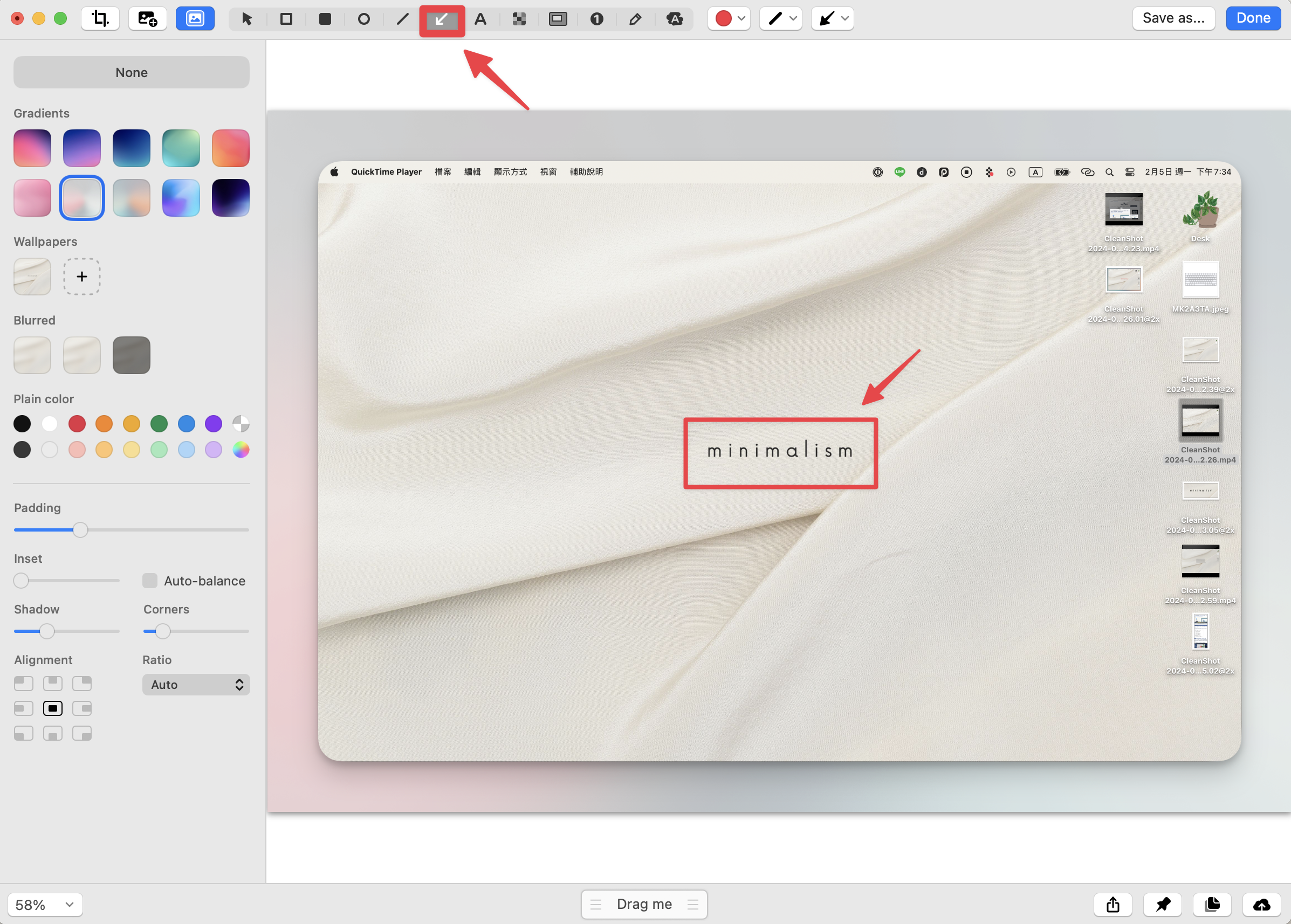Set alignment to bottom-right
Screen dimensions: 1291x924
tap(82, 733)
